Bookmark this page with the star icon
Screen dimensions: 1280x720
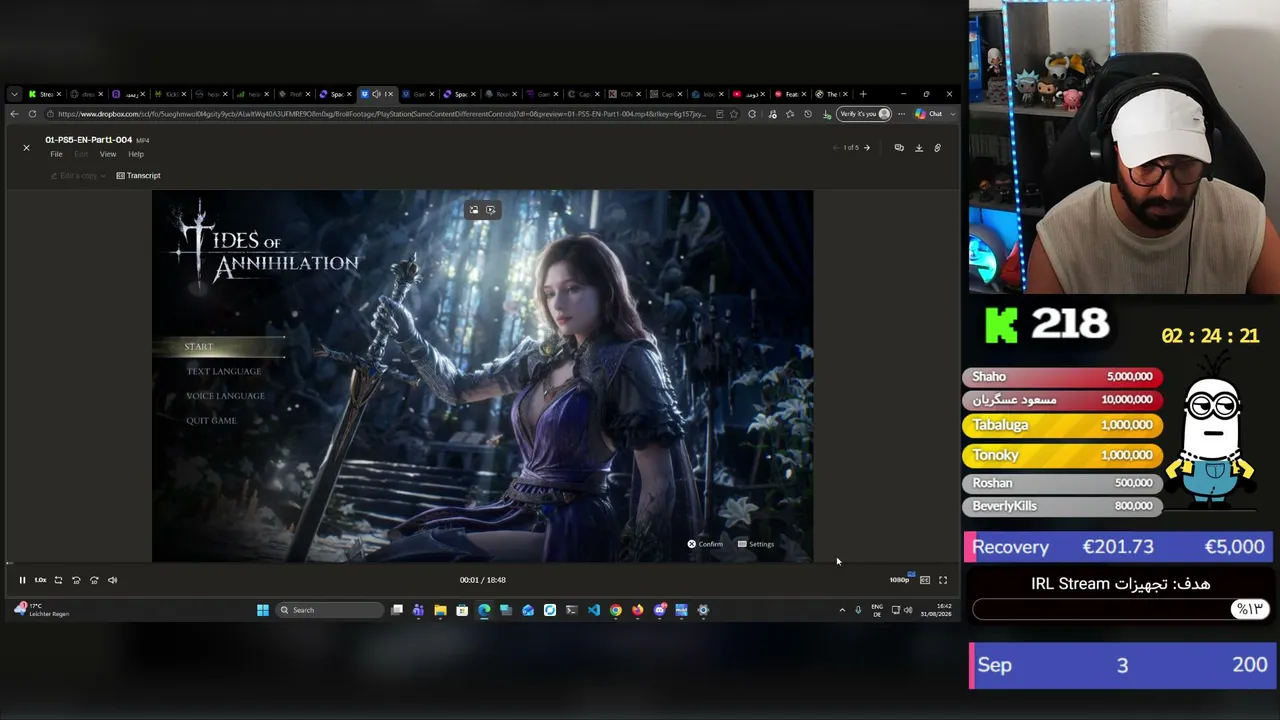click(734, 114)
